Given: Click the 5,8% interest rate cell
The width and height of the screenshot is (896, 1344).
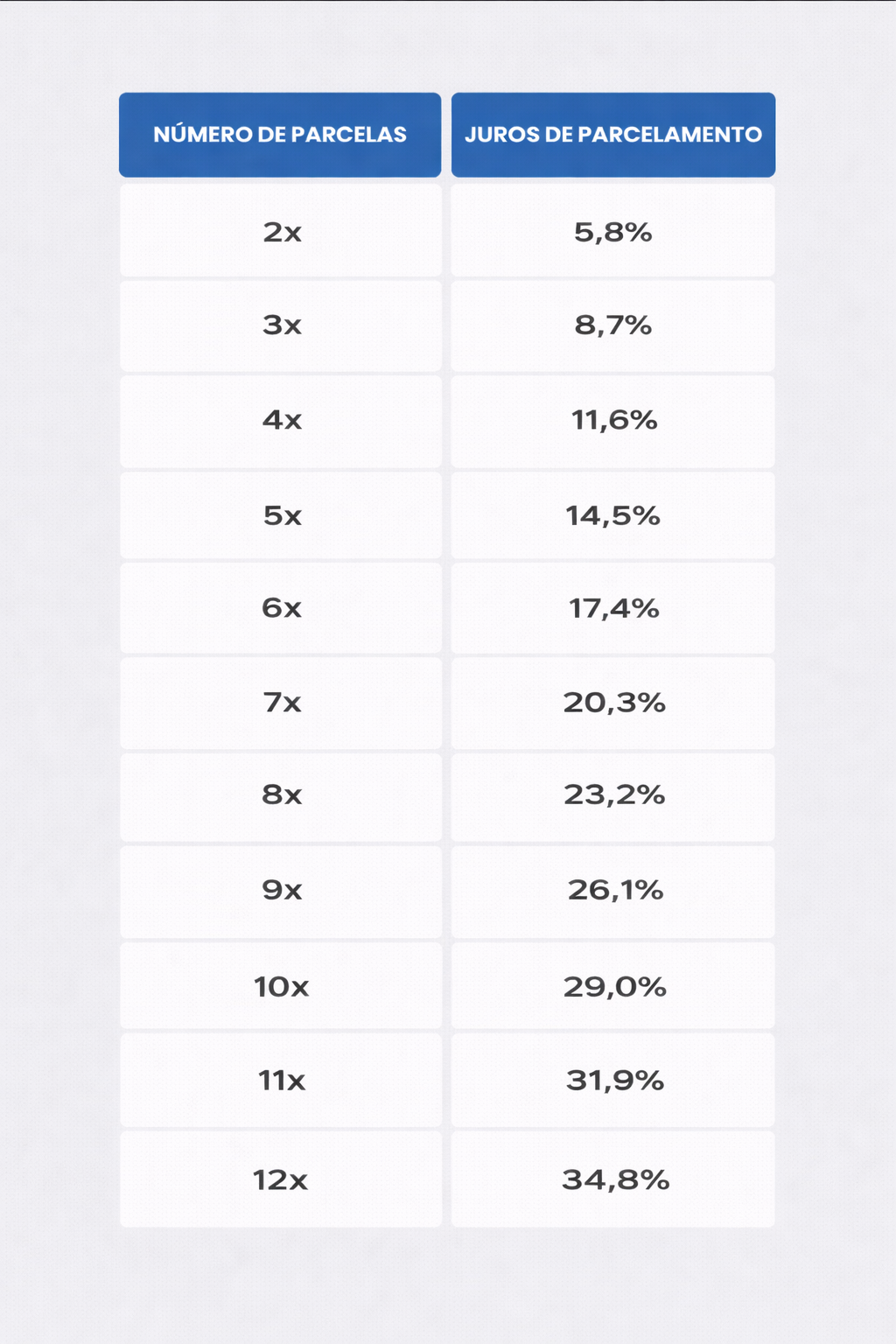Looking at the screenshot, I should tap(612, 232).
